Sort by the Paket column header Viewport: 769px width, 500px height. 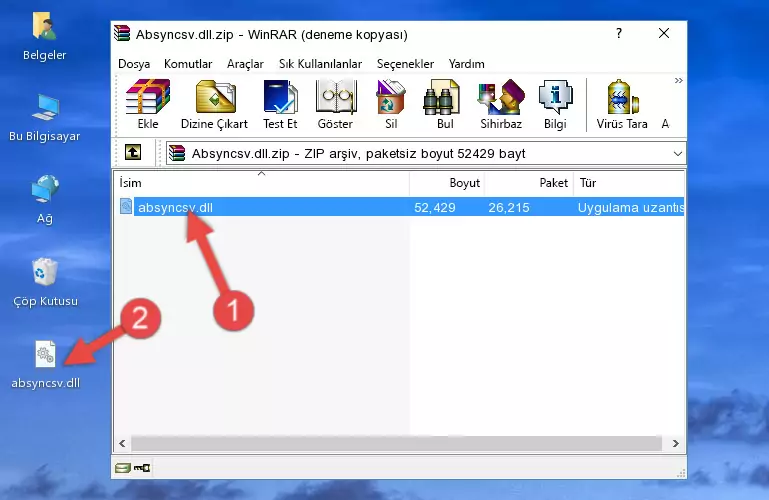pyautogui.click(x=529, y=183)
